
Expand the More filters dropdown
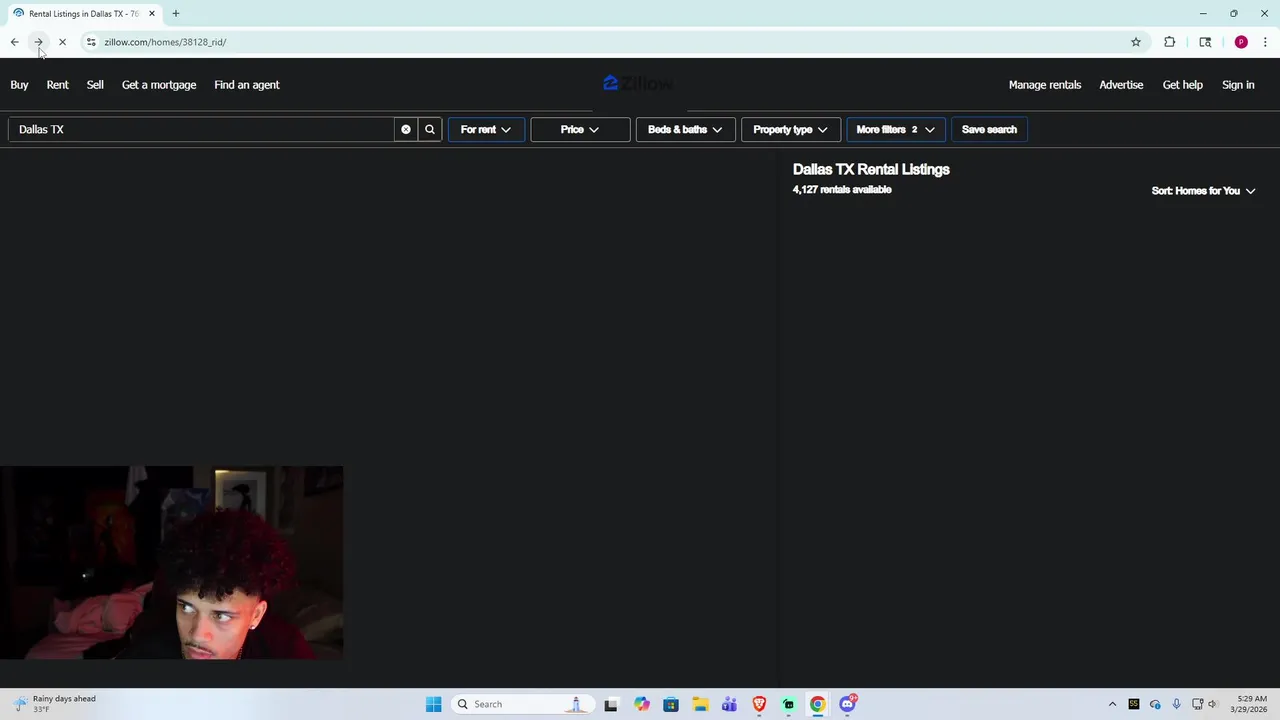(895, 129)
